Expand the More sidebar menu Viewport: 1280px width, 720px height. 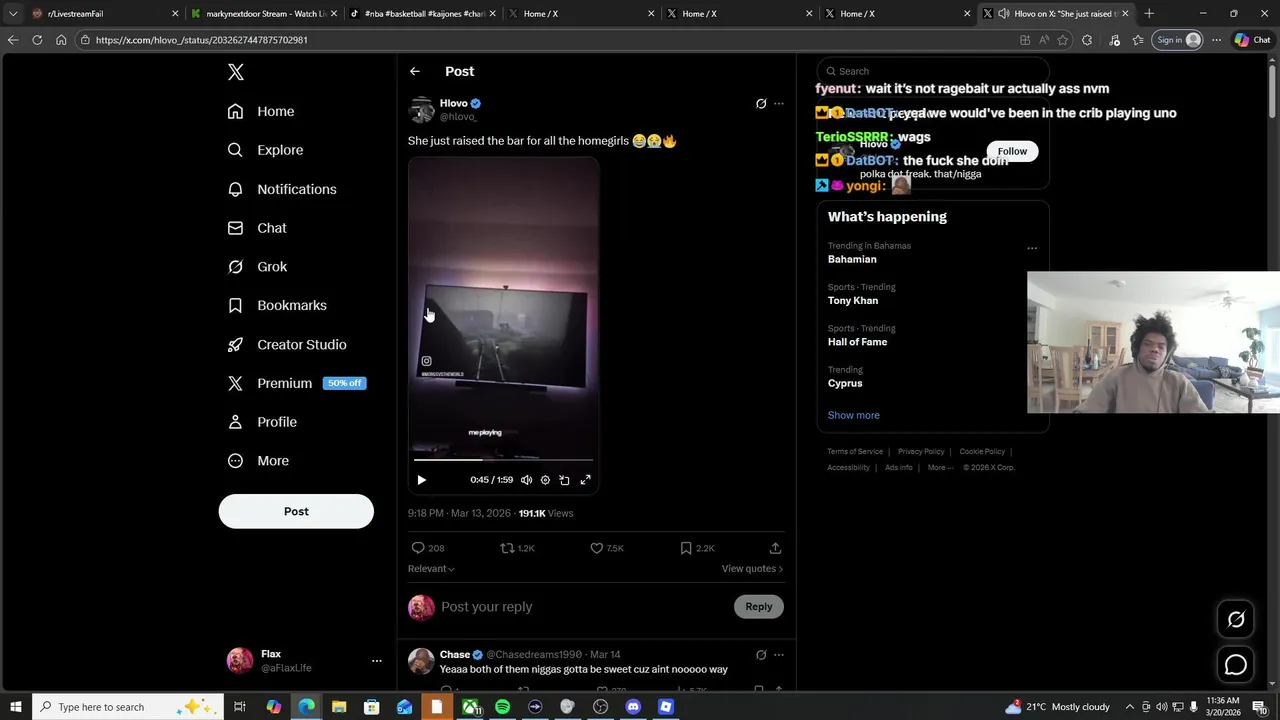click(x=257, y=461)
